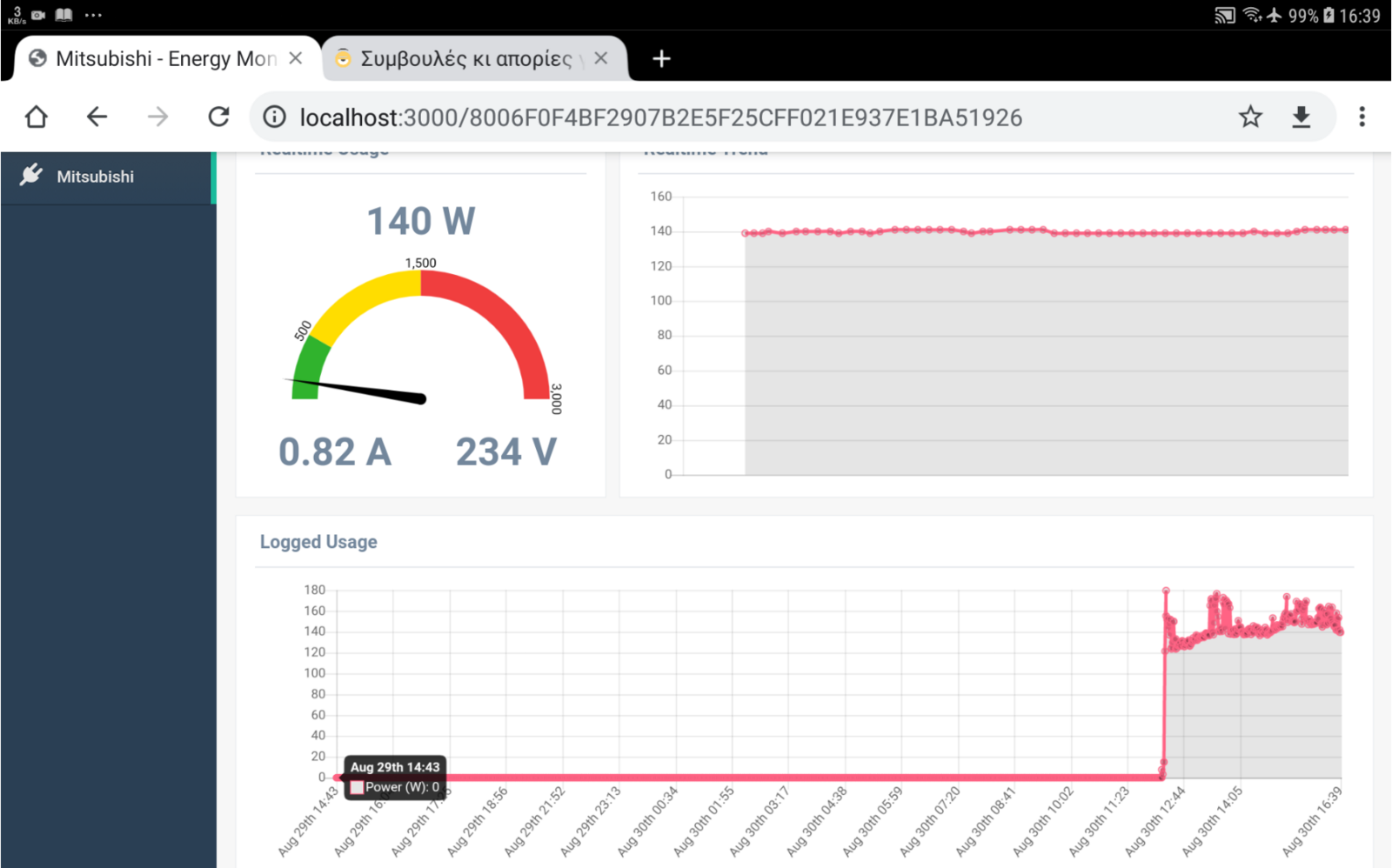Viewport: 1392px width, 868px height.
Task: Select the Mitsubishi plug in sidebar
Action: click(108, 177)
